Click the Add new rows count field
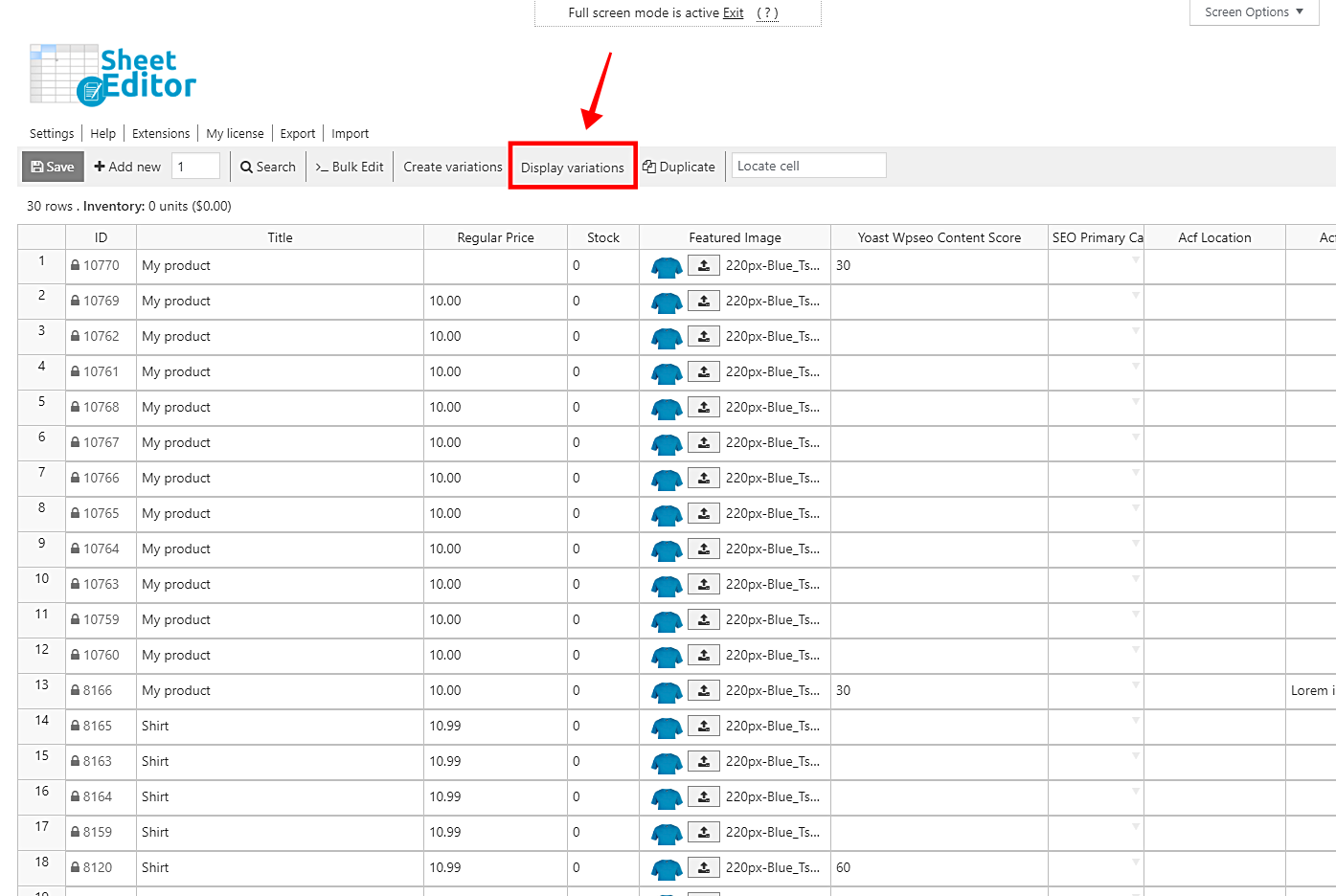The width and height of the screenshot is (1336, 896). tap(195, 167)
